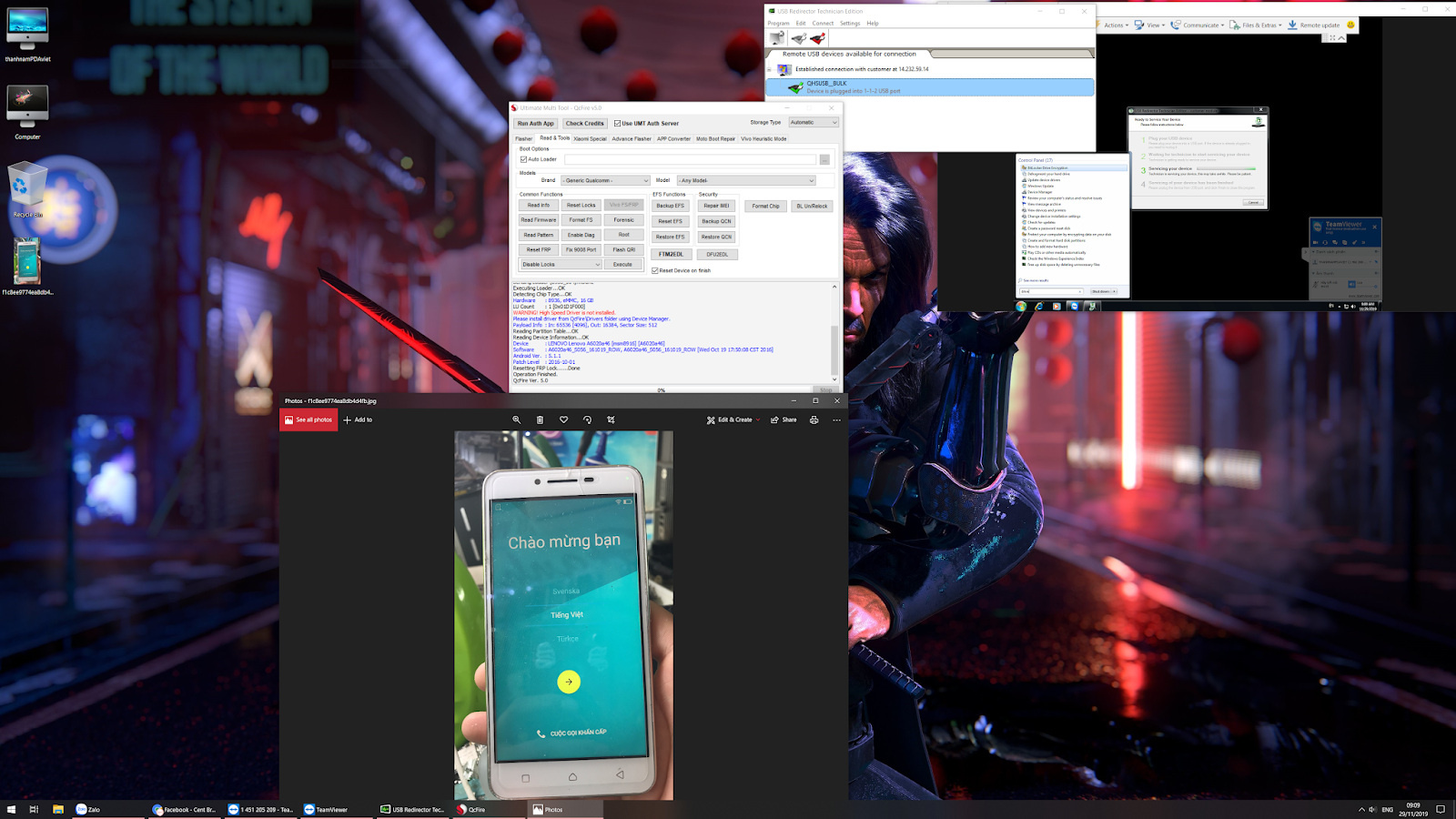Rotate the photo in Photos
The width and height of the screenshot is (1456, 819).
point(587,420)
